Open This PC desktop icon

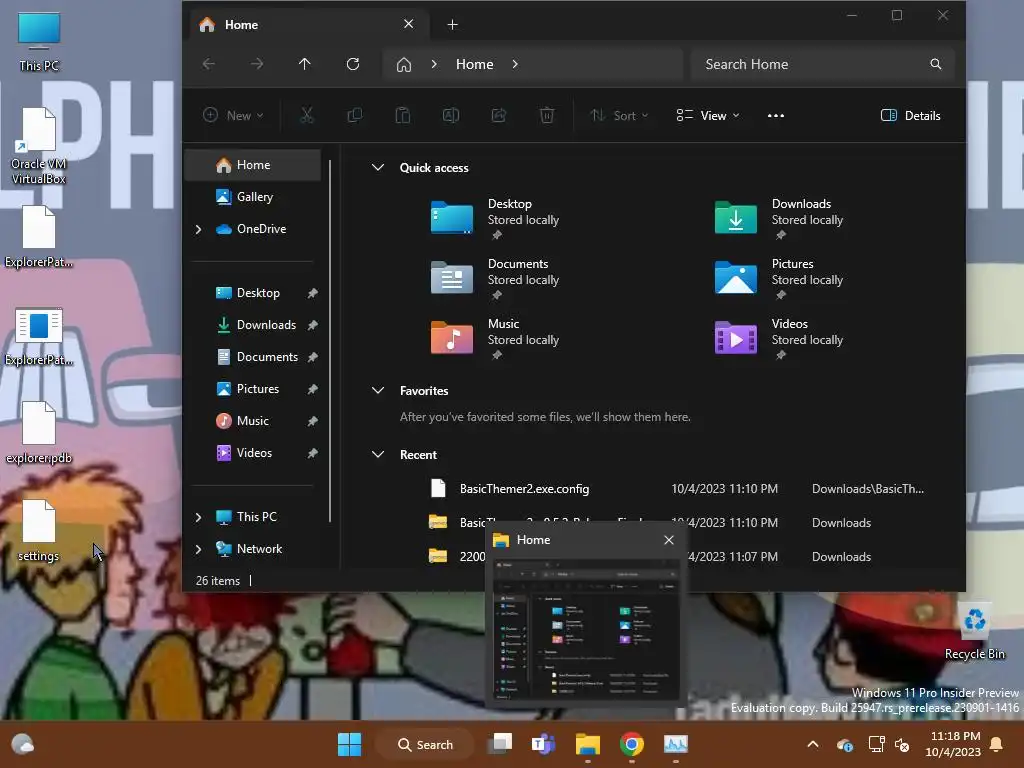(x=39, y=41)
